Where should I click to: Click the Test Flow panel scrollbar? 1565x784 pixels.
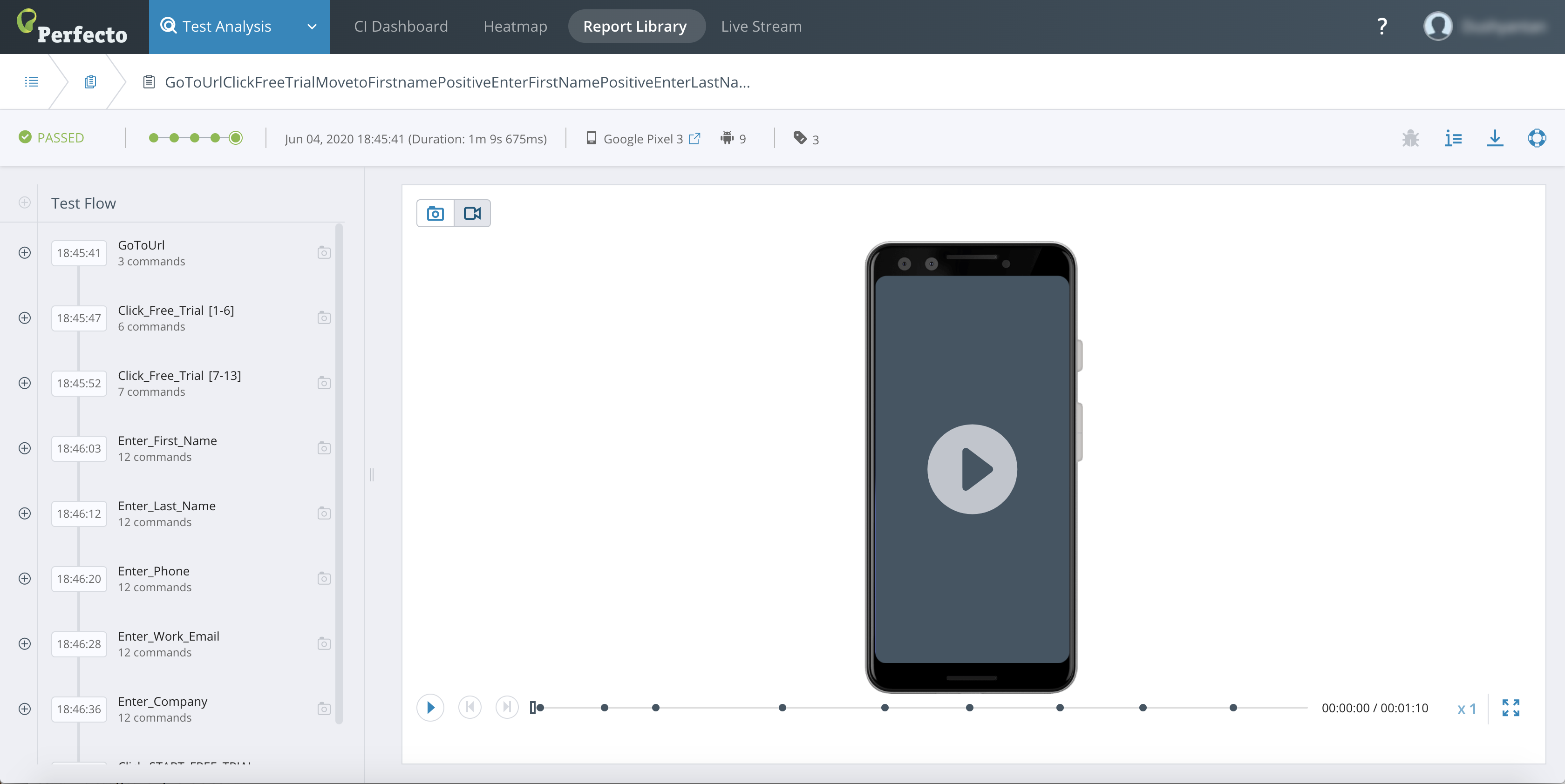(x=339, y=473)
